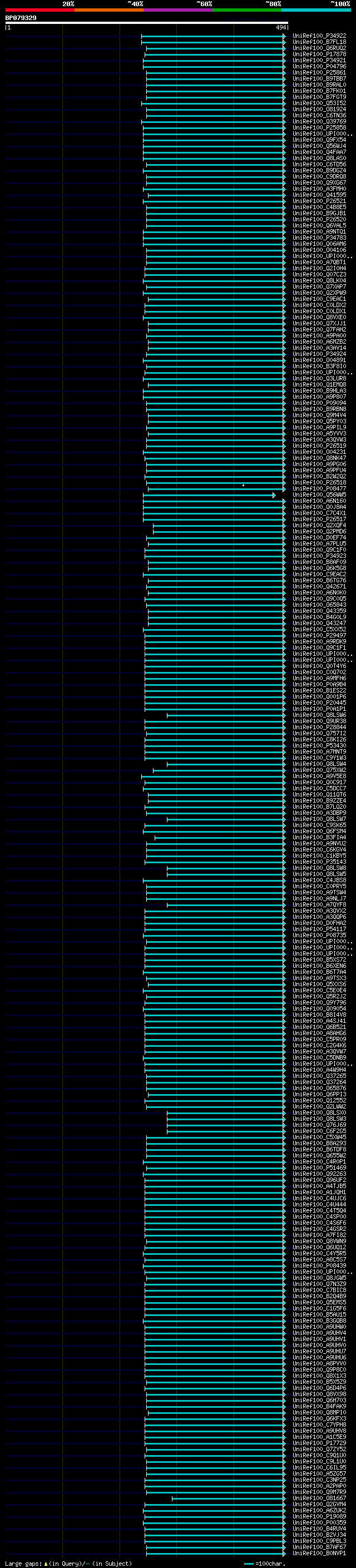The width and height of the screenshot is (356, 1568).
Task: Select the UniRef100_C6TN36 label
Action: (x=319, y=116)
